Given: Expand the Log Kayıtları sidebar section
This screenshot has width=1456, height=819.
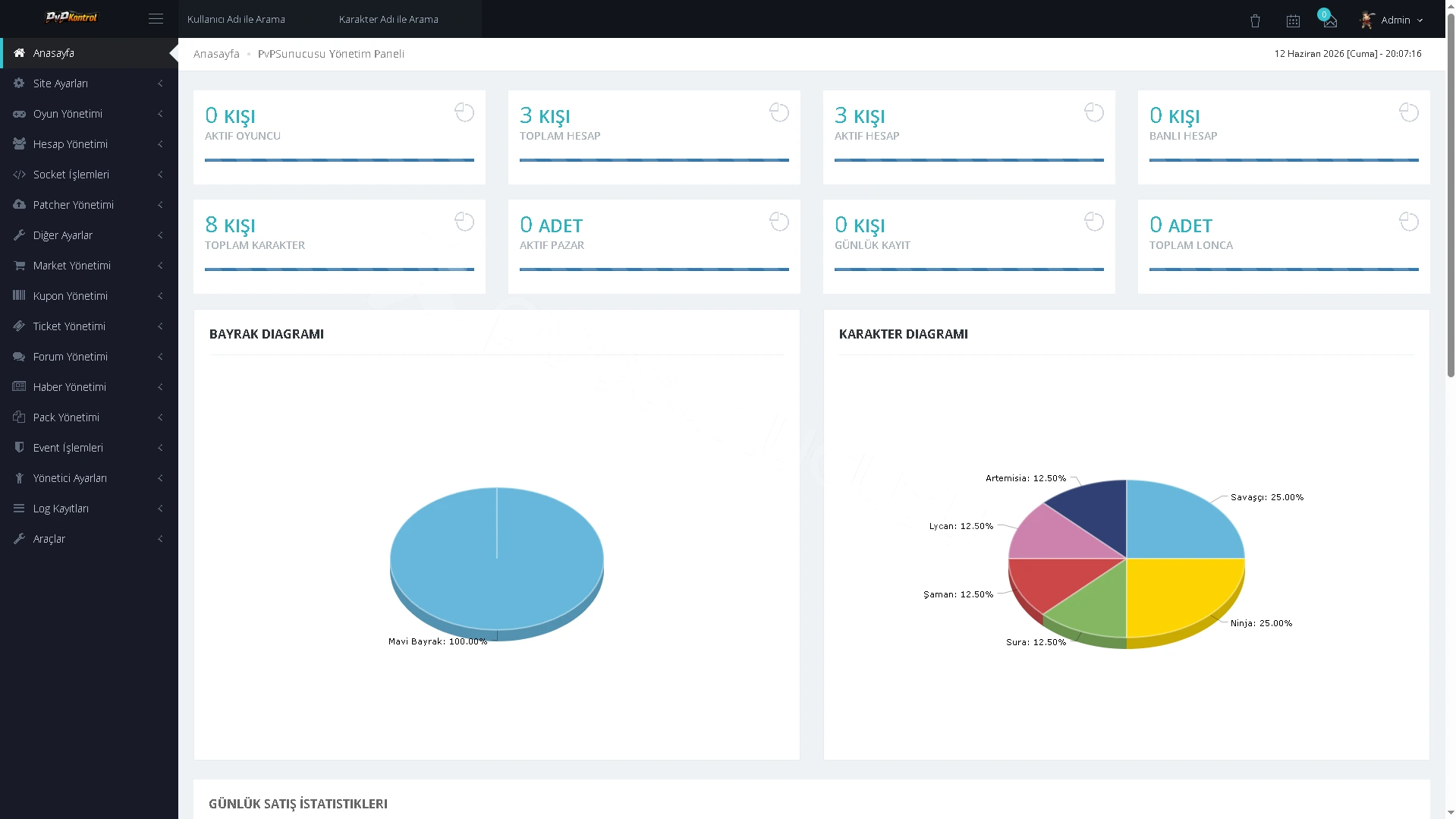Looking at the screenshot, I should pyautogui.click(x=89, y=509).
